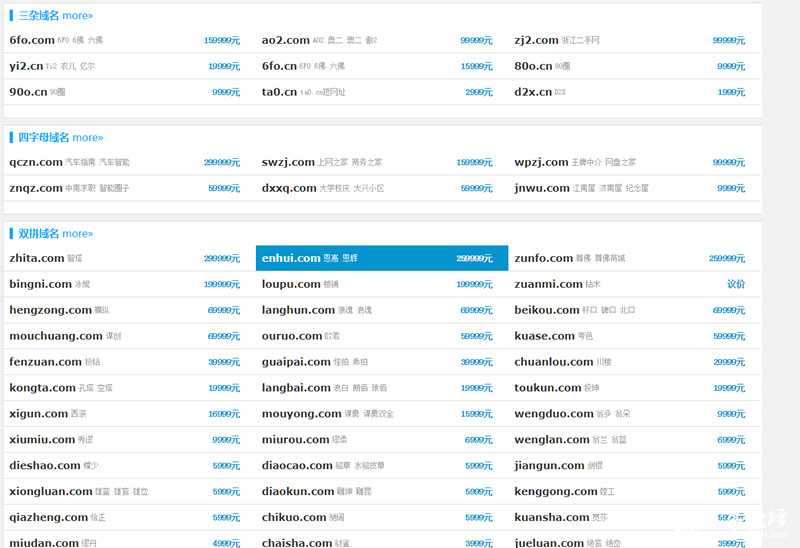Image resolution: width=800 pixels, height=548 pixels.
Task: Click the 6fo.com domain listing
Action: click(32, 40)
